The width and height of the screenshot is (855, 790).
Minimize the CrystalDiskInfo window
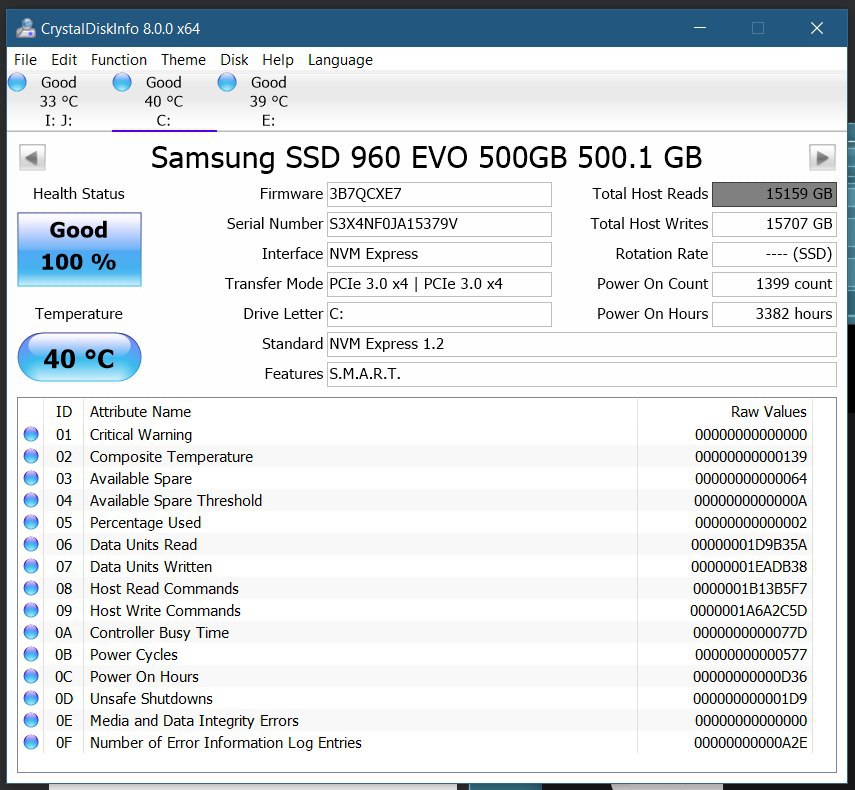pos(700,28)
